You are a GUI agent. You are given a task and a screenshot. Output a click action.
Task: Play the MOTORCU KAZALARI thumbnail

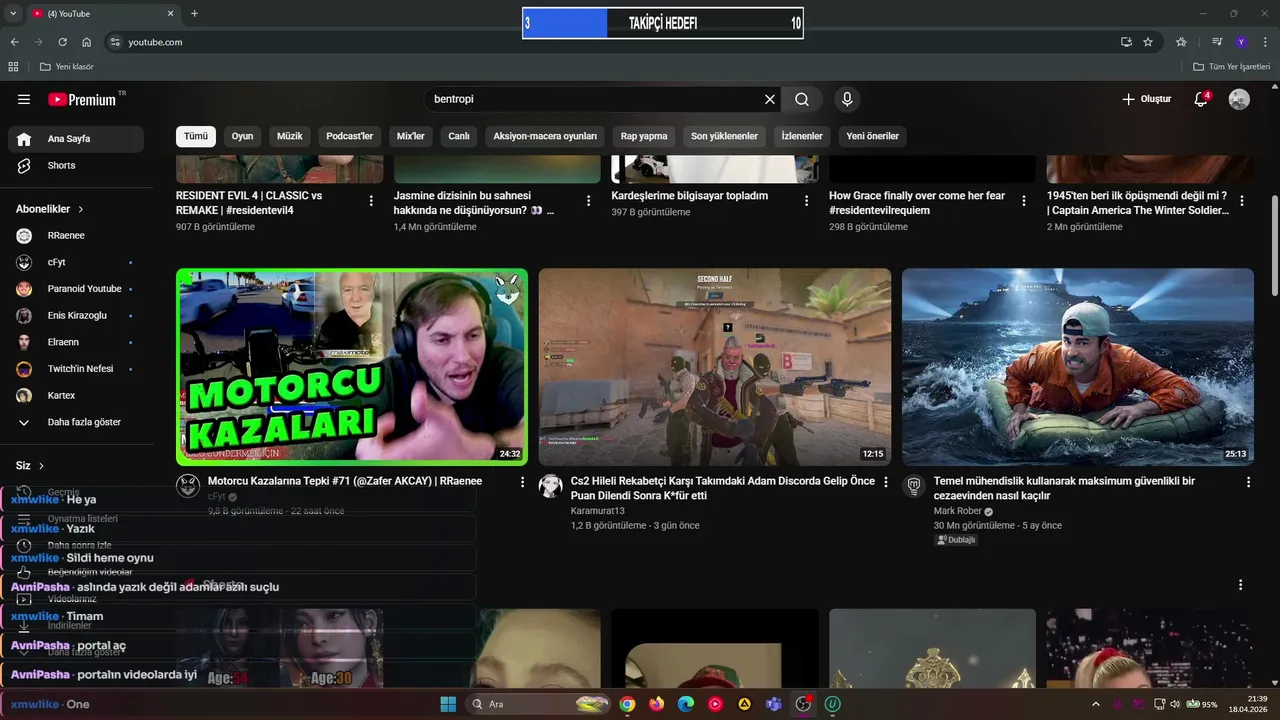point(352,367)
